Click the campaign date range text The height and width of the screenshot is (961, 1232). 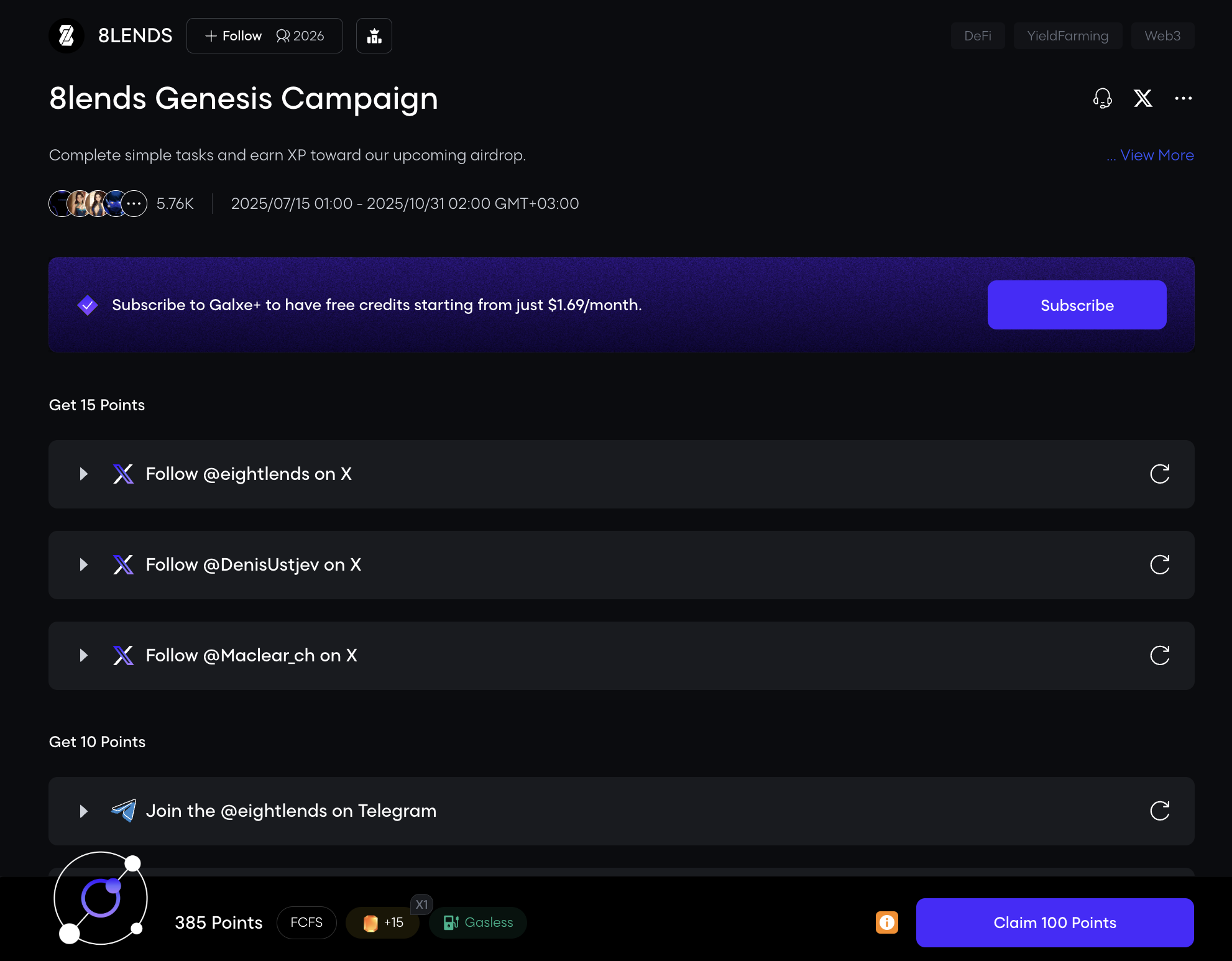click(x=405, y=203)
